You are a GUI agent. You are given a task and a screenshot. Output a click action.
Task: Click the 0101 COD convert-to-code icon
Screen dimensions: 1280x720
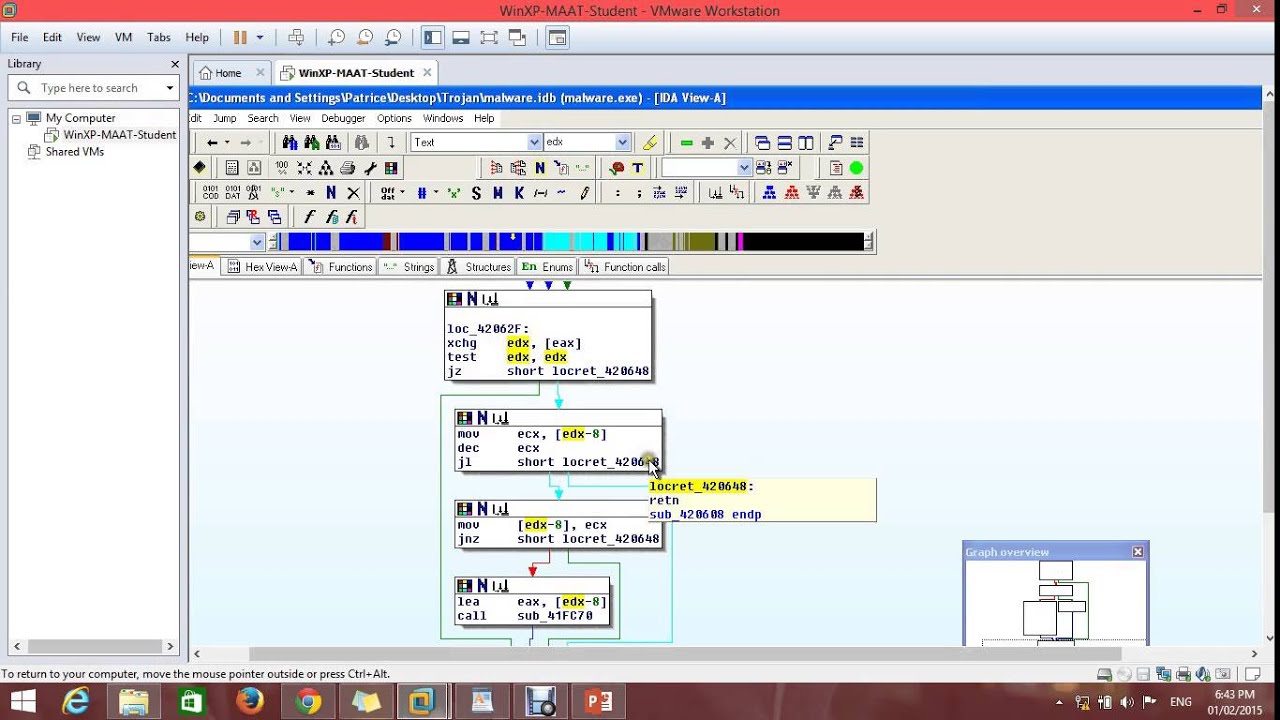point(210,192)
